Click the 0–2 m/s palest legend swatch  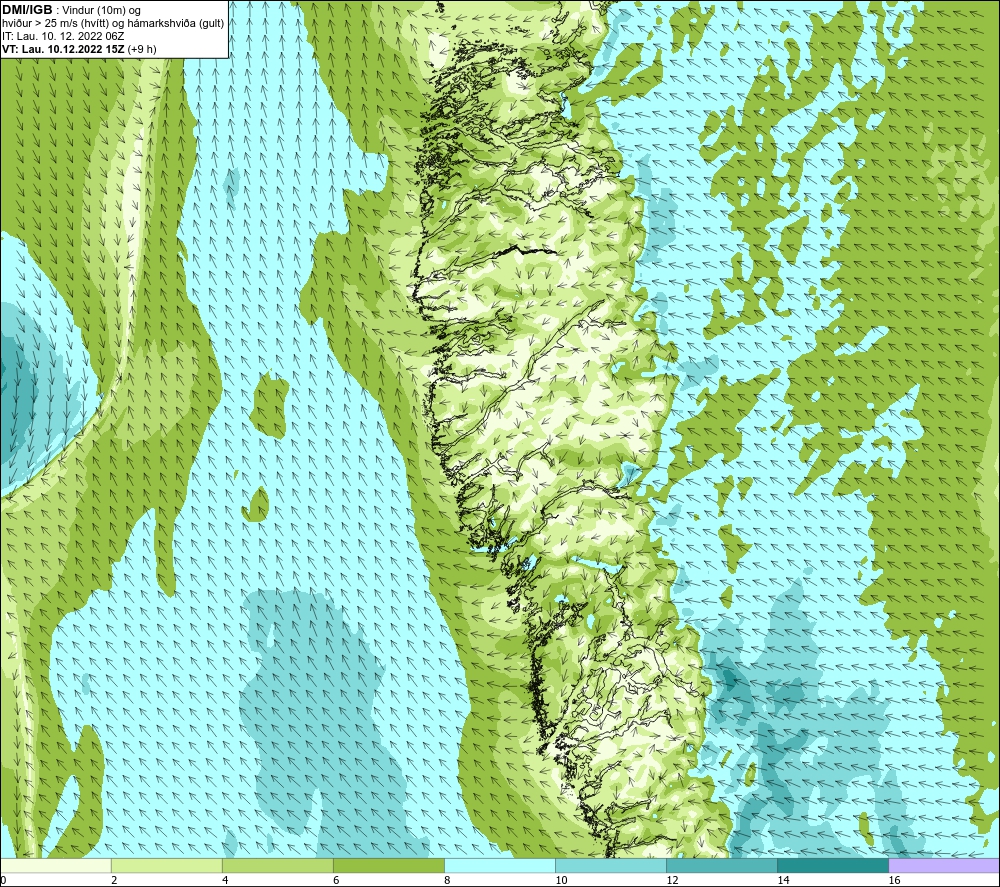pos(56,865)
